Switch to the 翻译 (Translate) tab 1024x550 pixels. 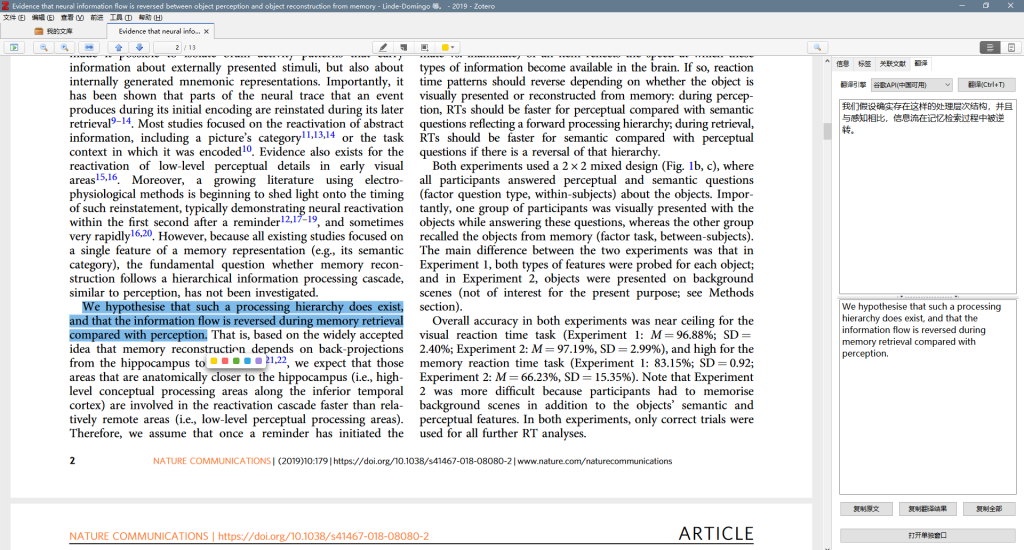click(921, 63)
